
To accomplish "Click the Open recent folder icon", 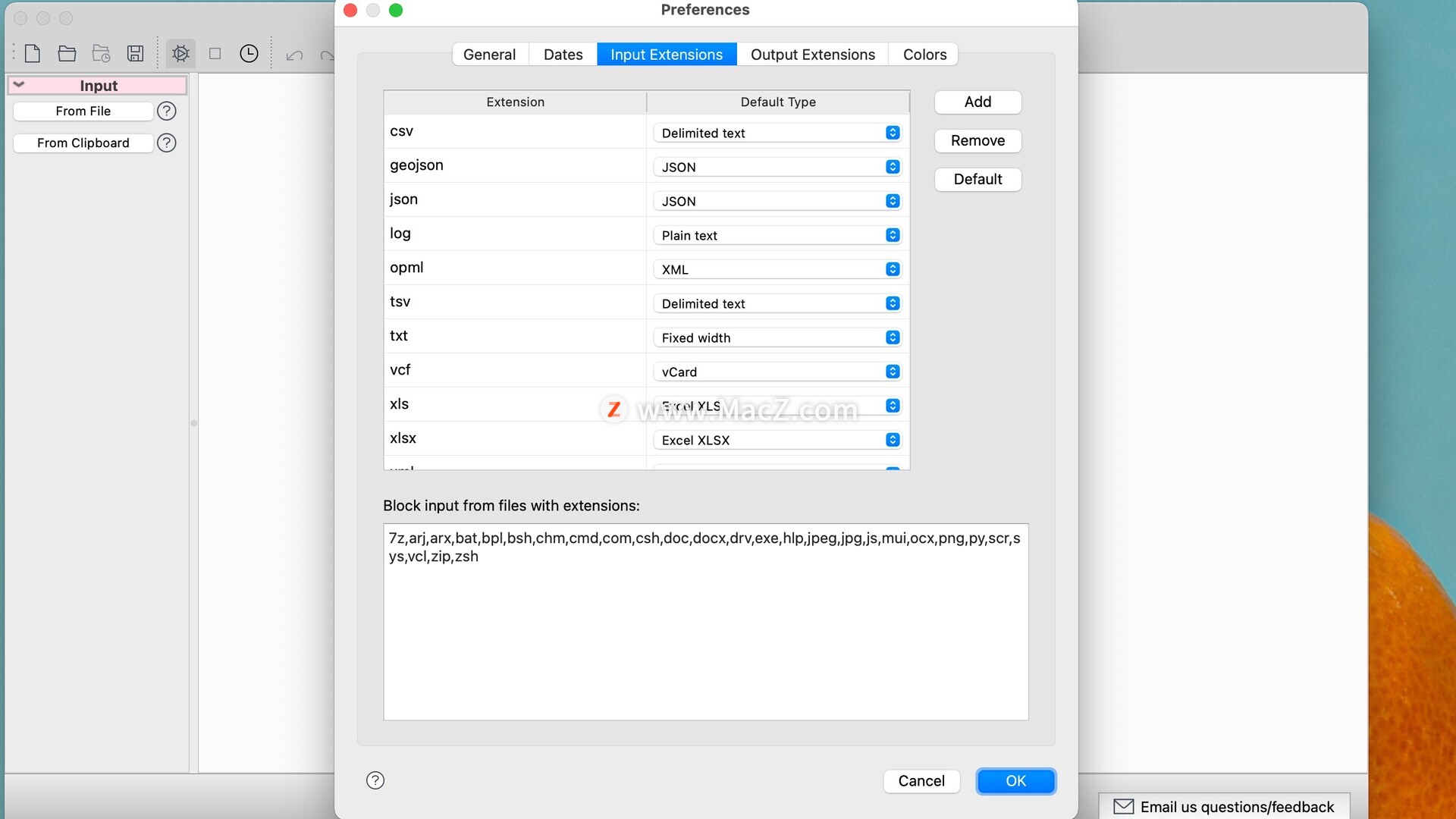I will point(101,54).
